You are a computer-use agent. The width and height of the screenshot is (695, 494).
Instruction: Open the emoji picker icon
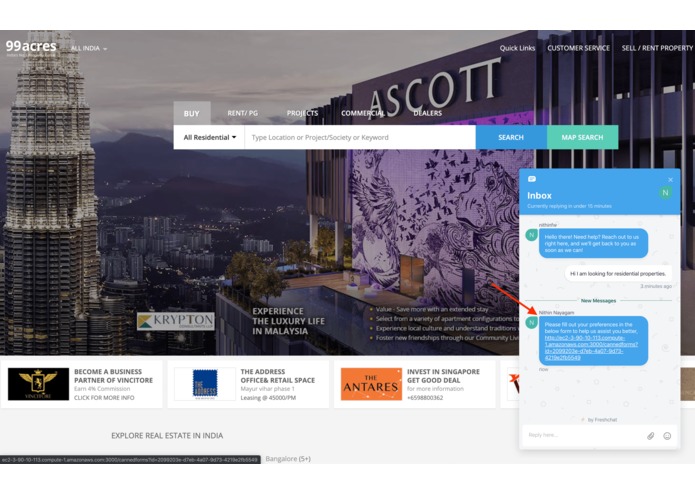coord(667,436)
